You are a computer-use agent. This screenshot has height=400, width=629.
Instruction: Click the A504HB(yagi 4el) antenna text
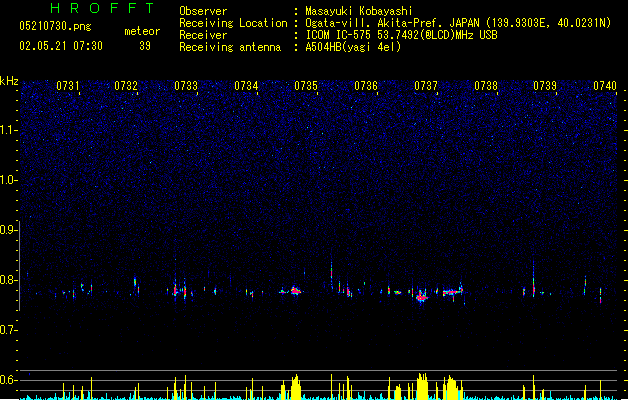click(x=353, y=47)
